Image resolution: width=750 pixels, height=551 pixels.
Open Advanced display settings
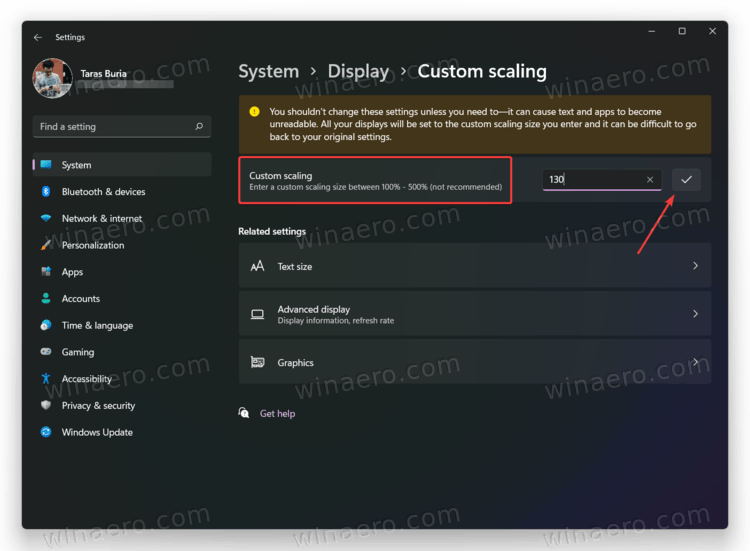tap(475, 314)
